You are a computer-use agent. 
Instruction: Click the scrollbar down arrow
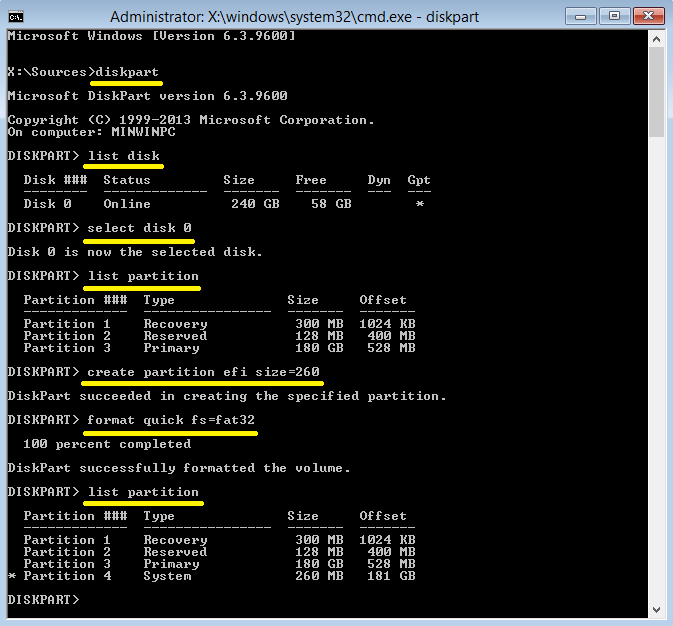pyautogui.click(x=656, y=609)
